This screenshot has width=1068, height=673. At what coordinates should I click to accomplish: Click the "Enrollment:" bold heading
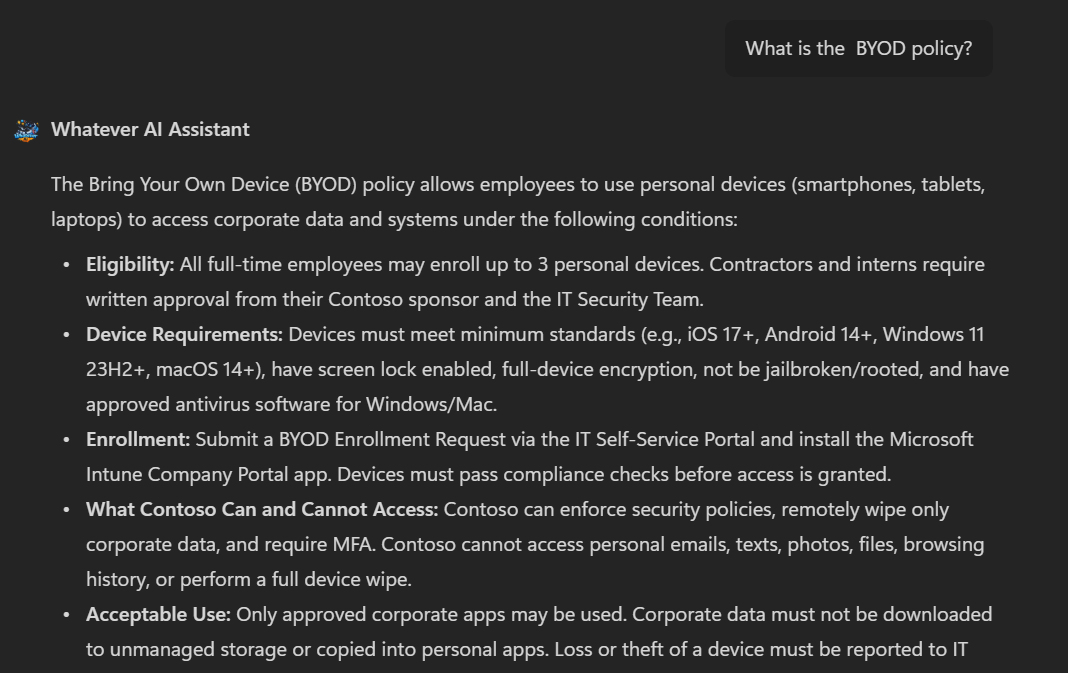coord(138,439)
